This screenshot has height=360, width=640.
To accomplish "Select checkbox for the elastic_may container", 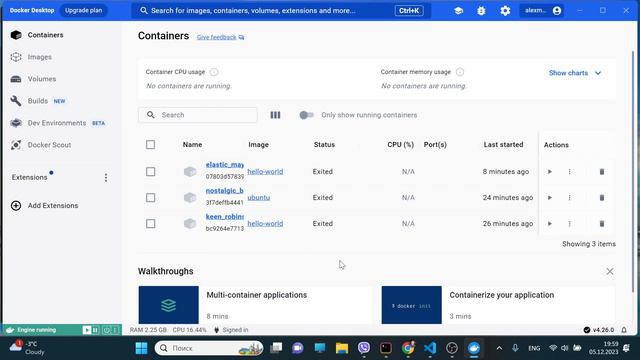I will [151, 172].
